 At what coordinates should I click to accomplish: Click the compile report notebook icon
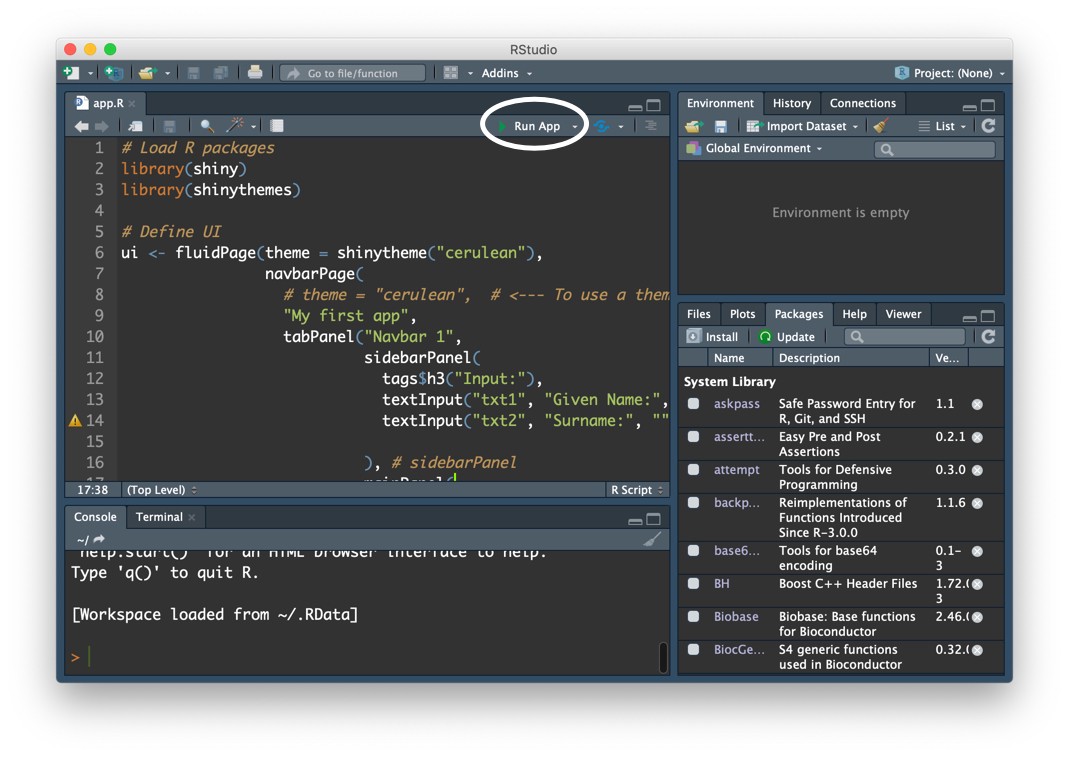click(x=276, y=125)
